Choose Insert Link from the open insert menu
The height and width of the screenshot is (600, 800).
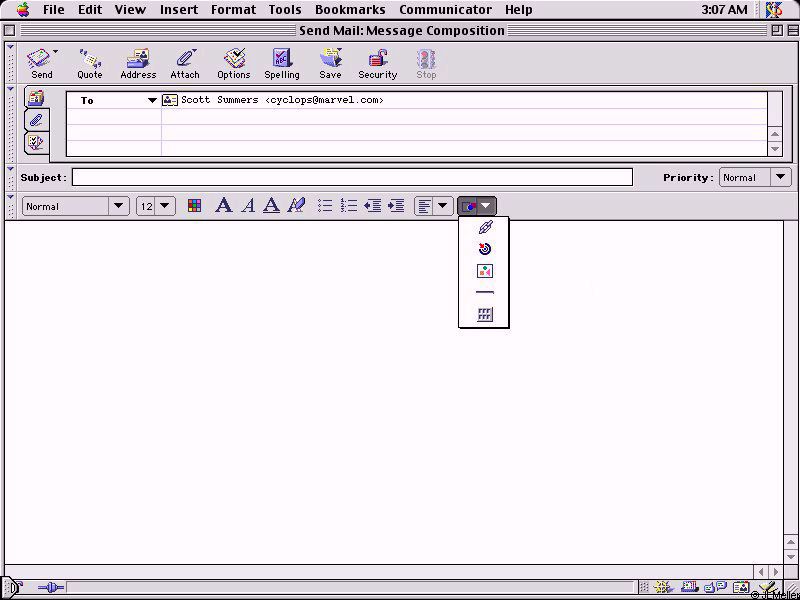coord(485,227)
